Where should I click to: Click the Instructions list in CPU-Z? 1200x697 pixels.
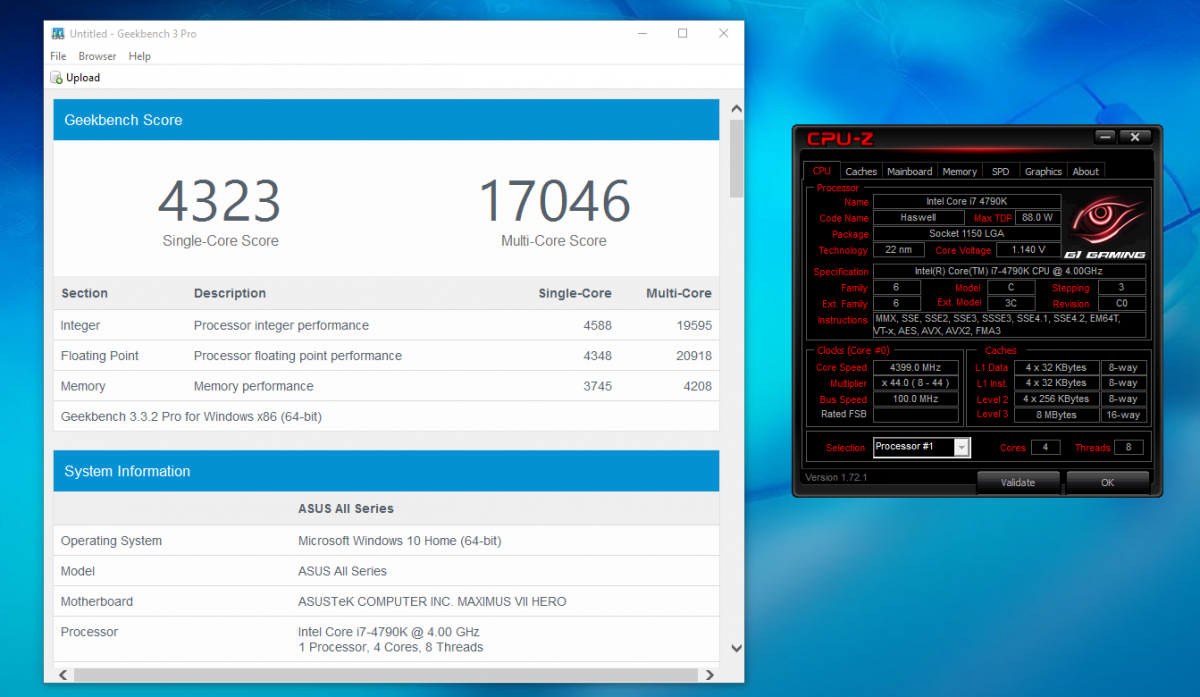point(1010,324)
